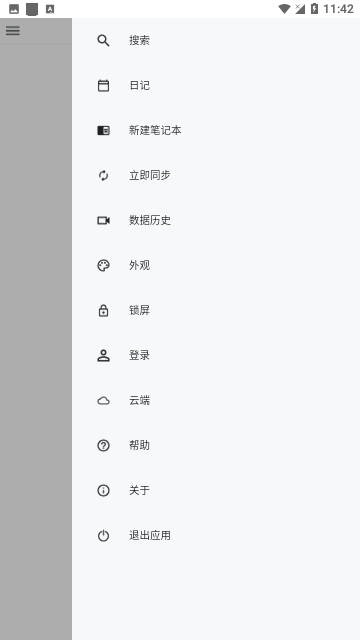The image size is (360, 640).
Task: Choose 新建笔记本 from the drawer
Action: click(x=216, y=131)
